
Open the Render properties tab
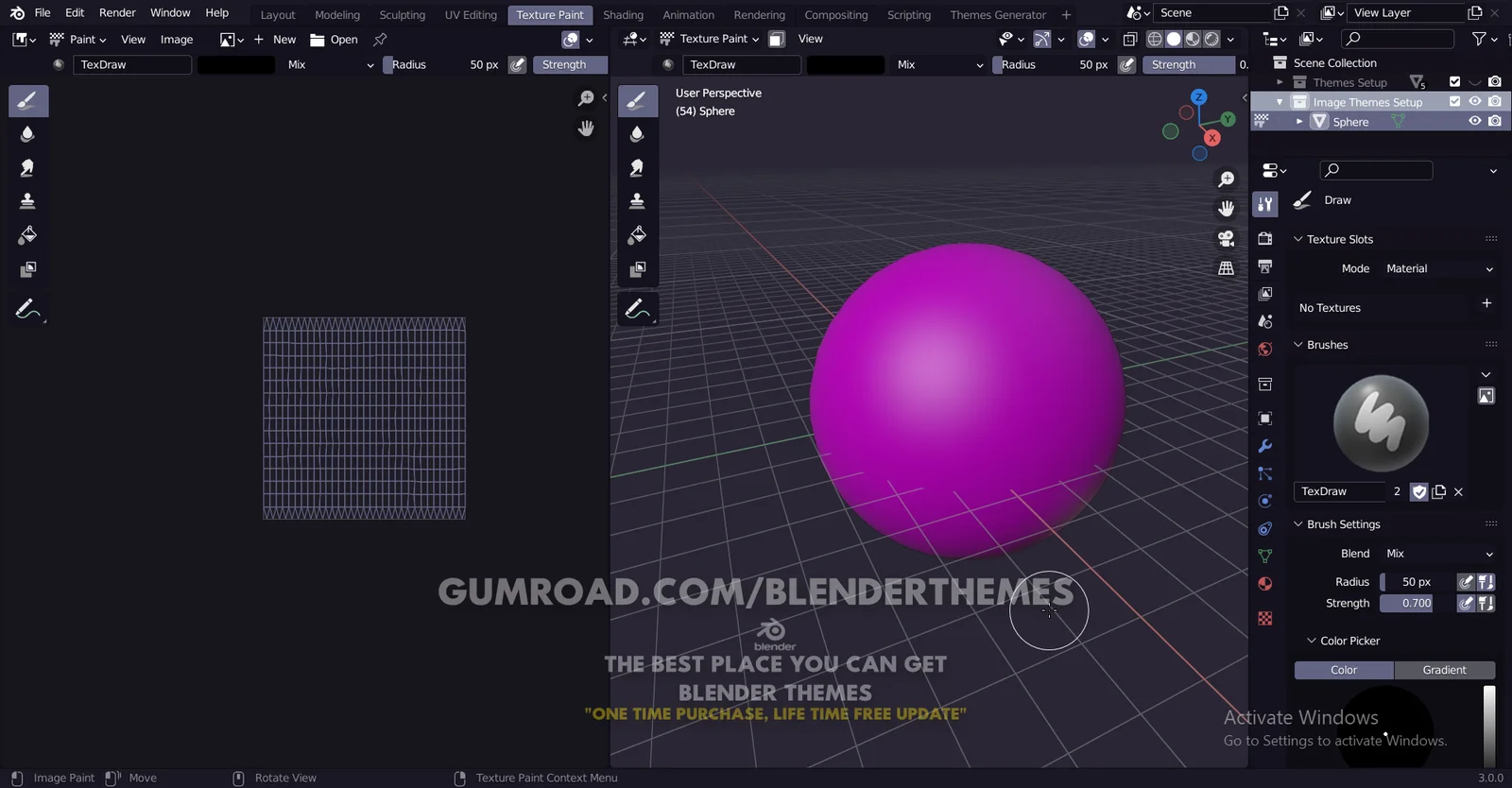coord(1265,239)
